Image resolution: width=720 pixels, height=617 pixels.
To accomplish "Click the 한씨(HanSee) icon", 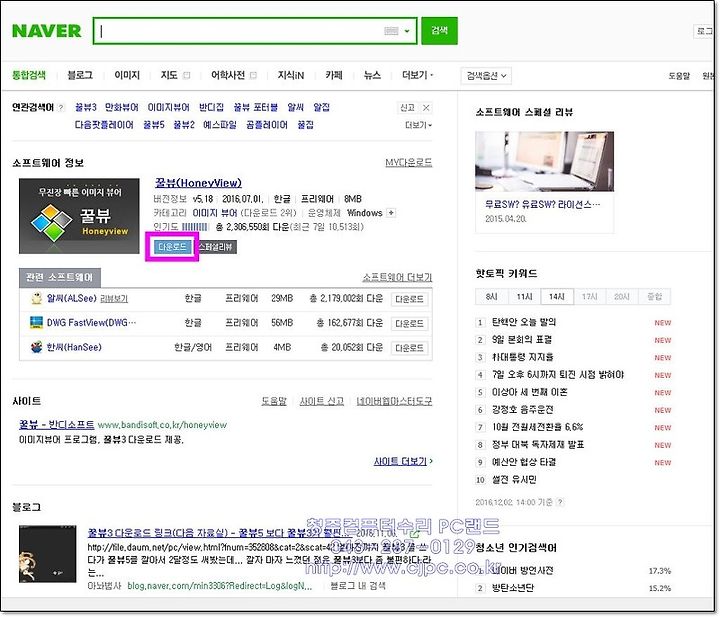I will (x=36, y=347).
